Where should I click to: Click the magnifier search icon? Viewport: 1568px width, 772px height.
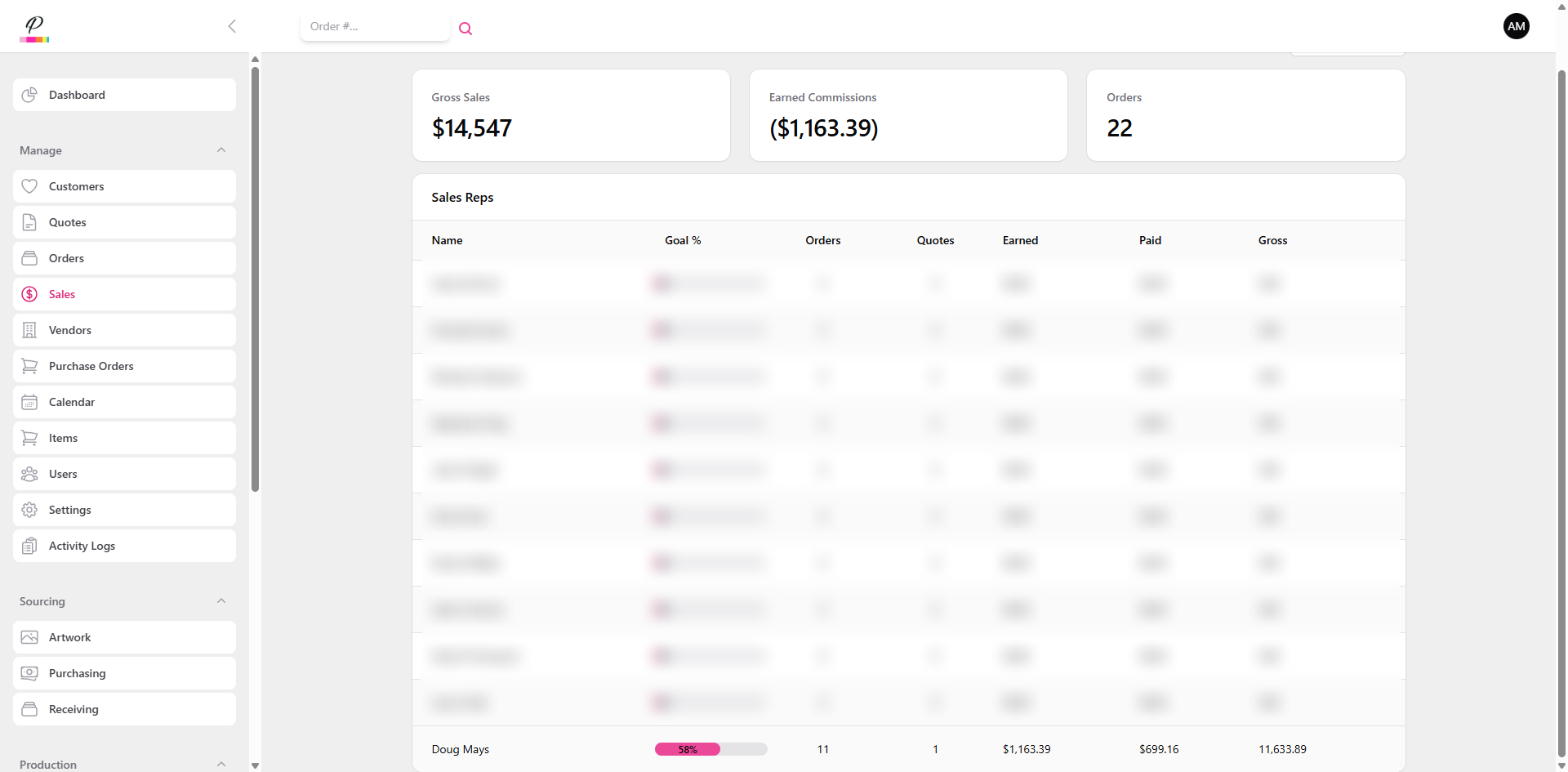coord(465,29)
